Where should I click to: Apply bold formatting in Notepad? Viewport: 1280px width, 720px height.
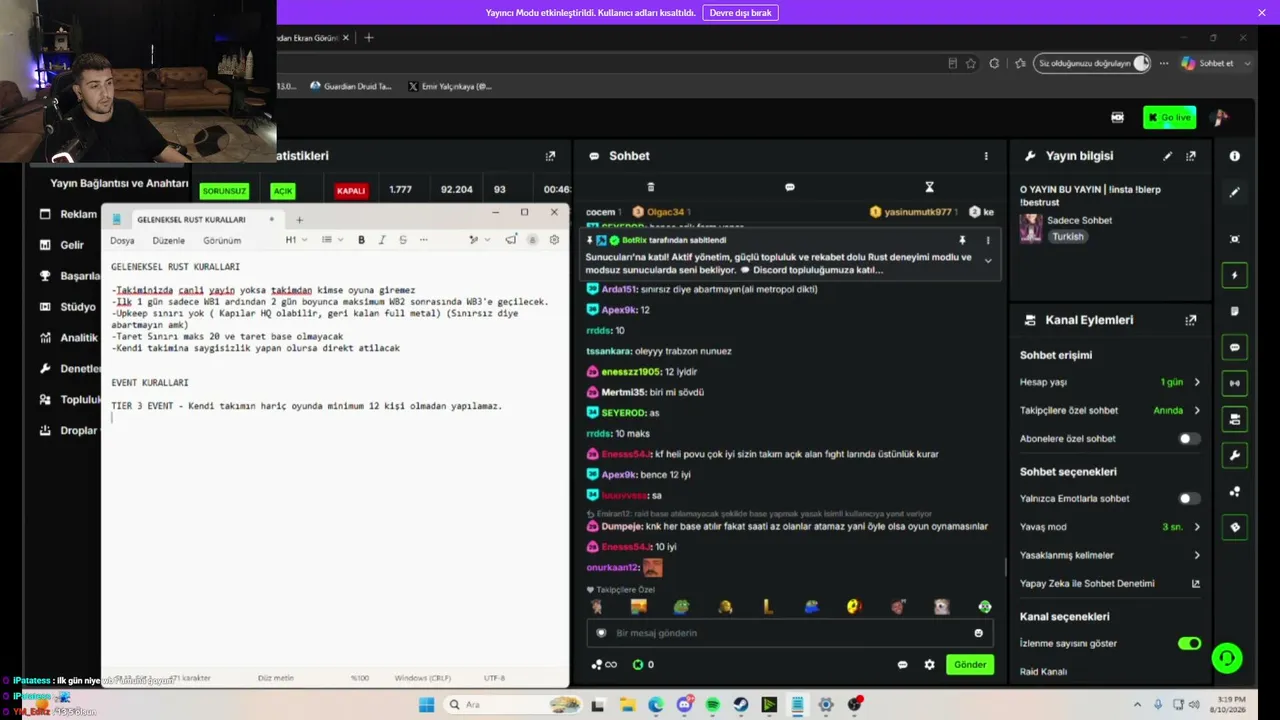point(361,240)
